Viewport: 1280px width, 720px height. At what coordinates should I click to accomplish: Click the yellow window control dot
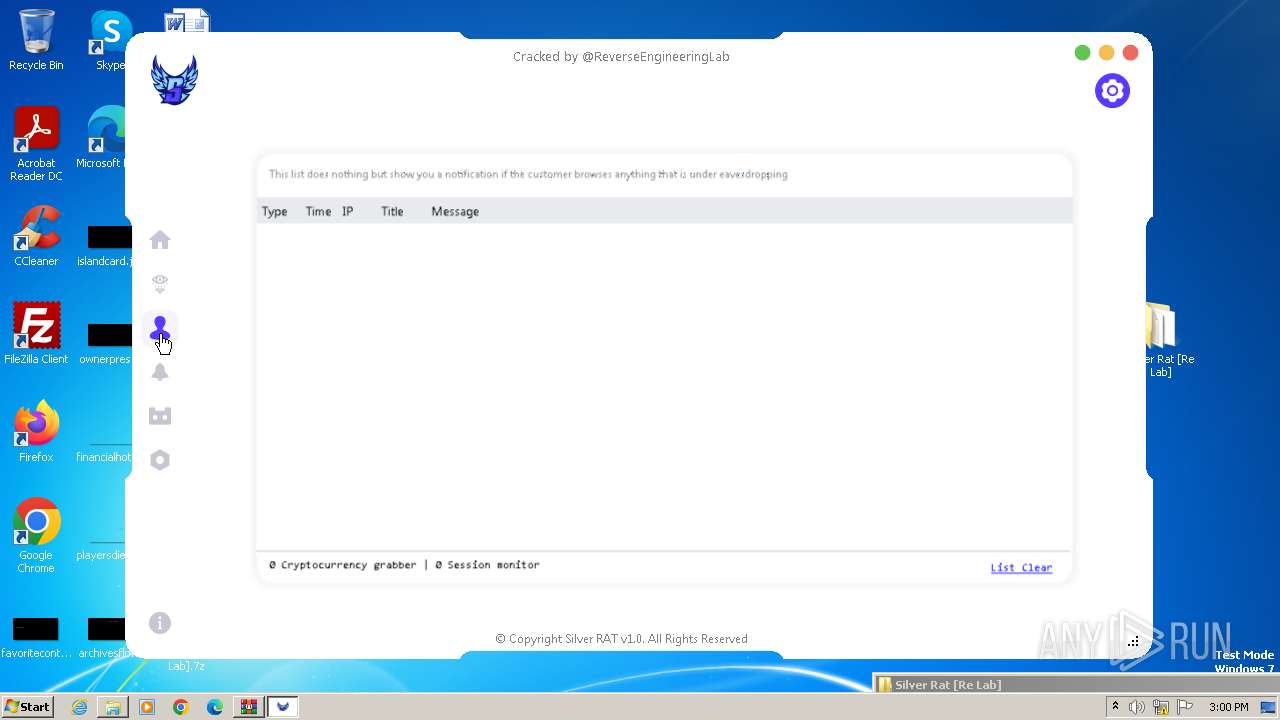[x=1106, y=53]
